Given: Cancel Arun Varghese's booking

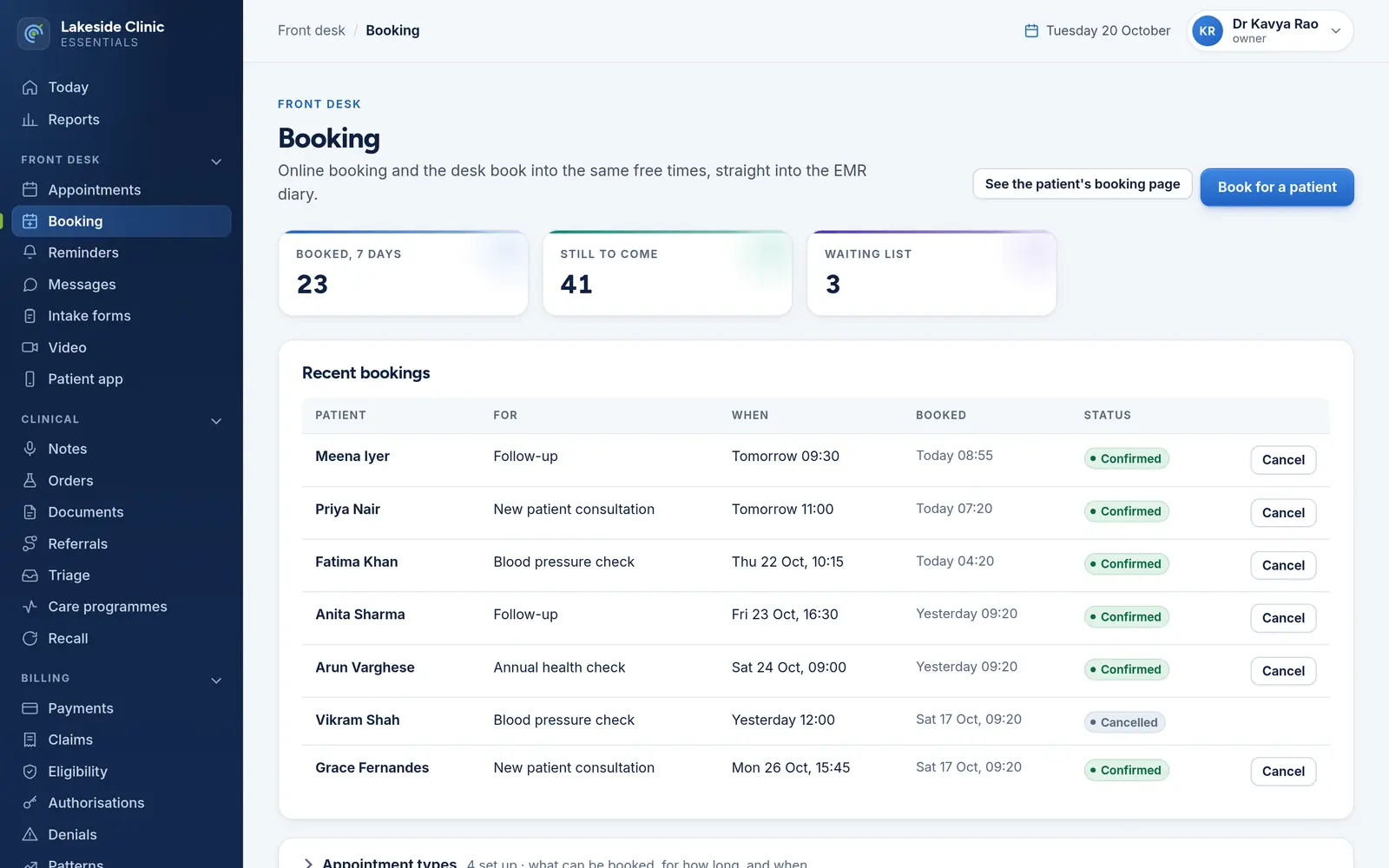Looking at the screenshot, I should pos(1283,671).
